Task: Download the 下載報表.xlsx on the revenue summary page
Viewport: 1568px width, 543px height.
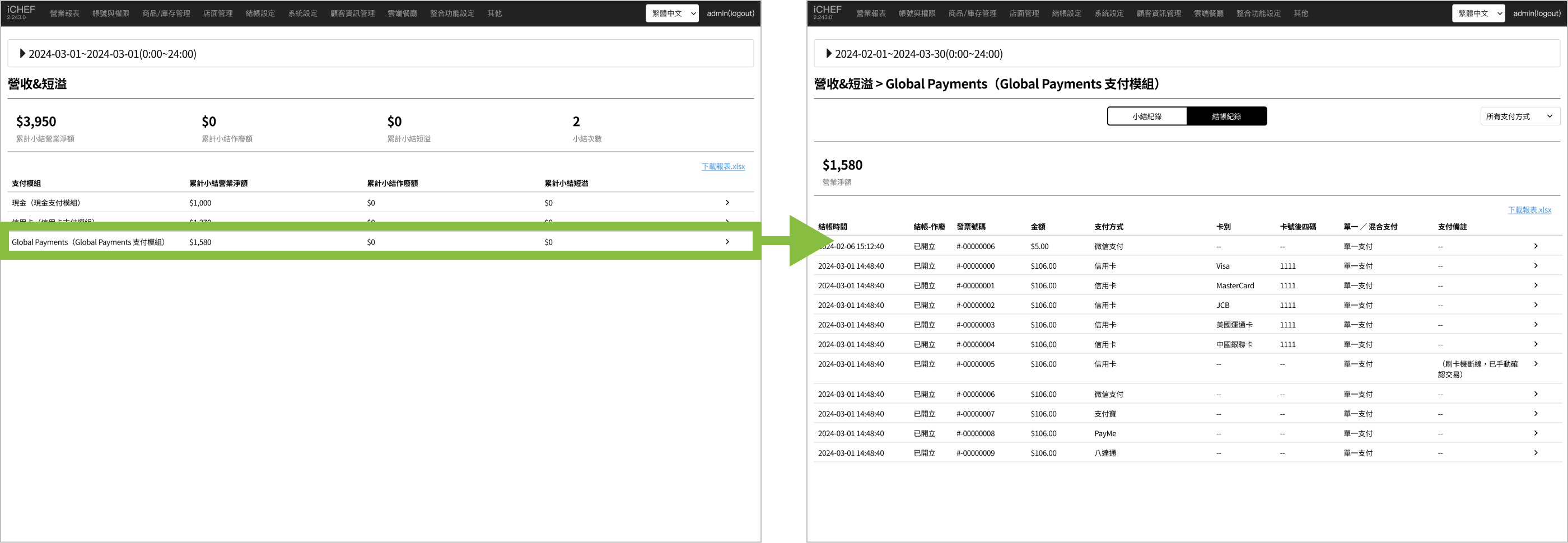Action: click(722, 166)
